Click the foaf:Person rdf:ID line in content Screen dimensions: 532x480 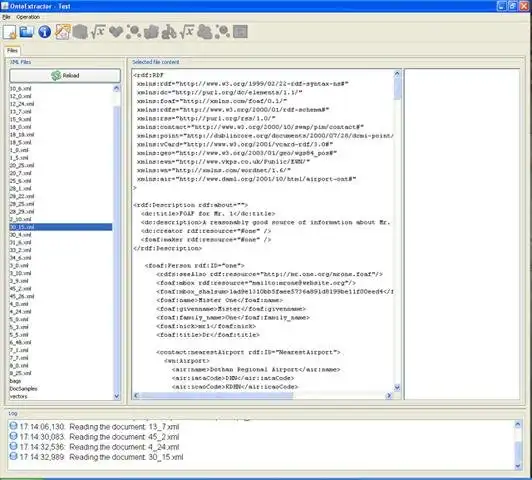point(194,266)
